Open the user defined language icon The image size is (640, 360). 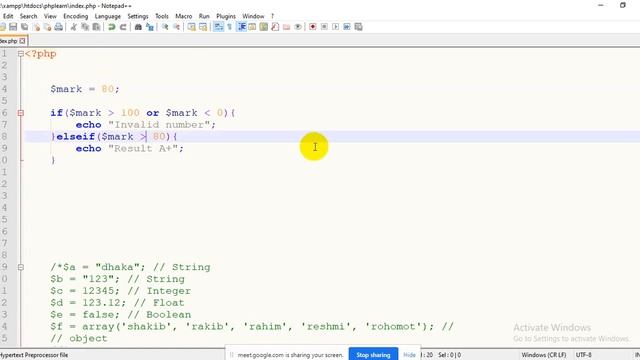[252, 27]
